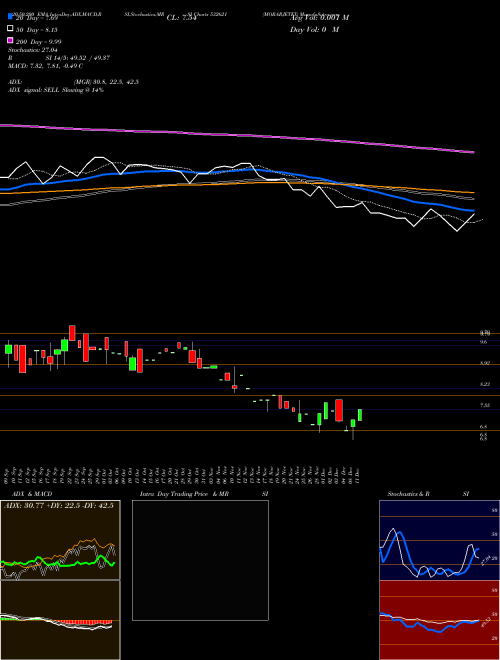Click the 'CL: 7.54' closing price text

[x=182, y=18]
